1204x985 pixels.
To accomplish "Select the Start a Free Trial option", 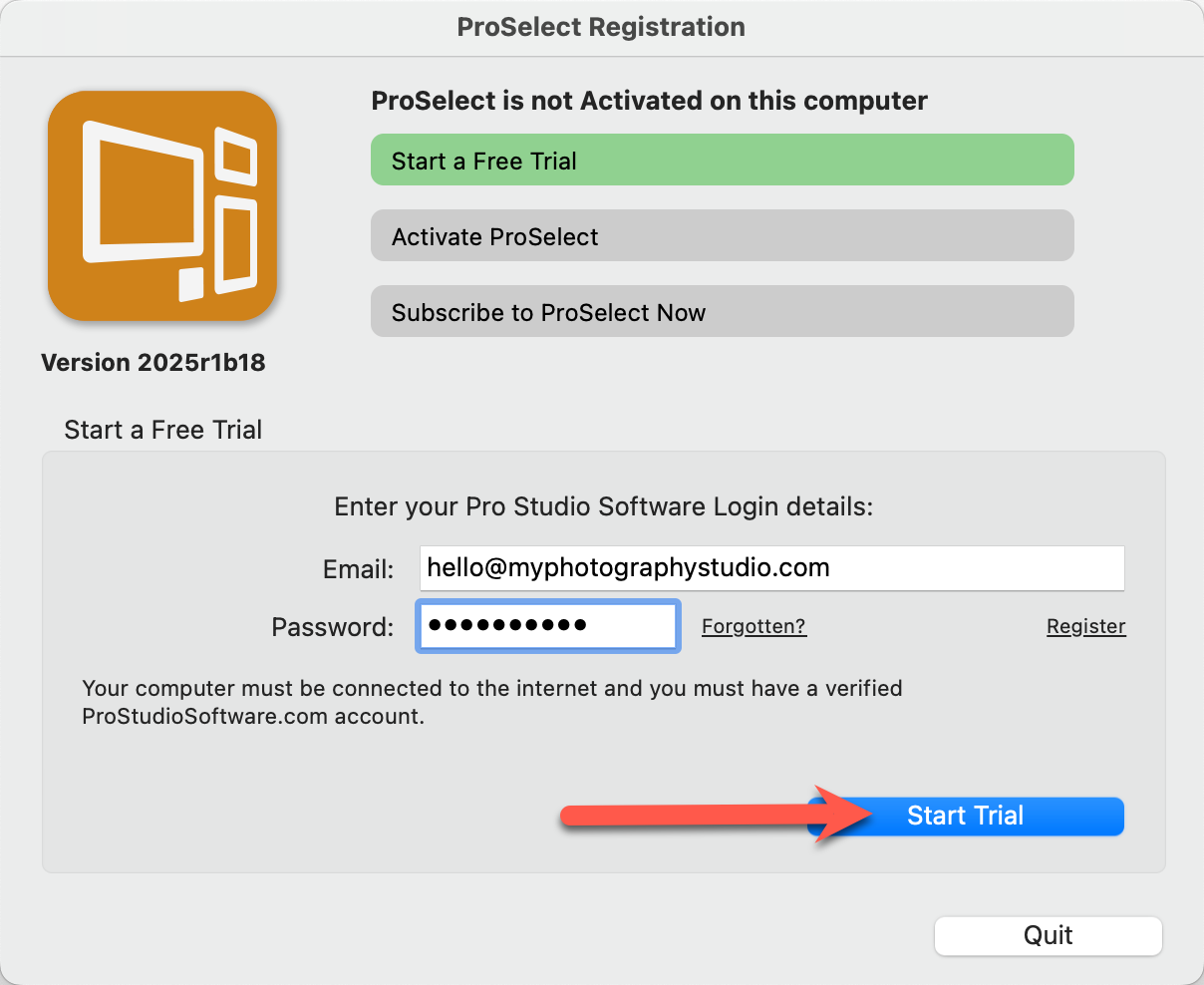I will pos(722,161).
